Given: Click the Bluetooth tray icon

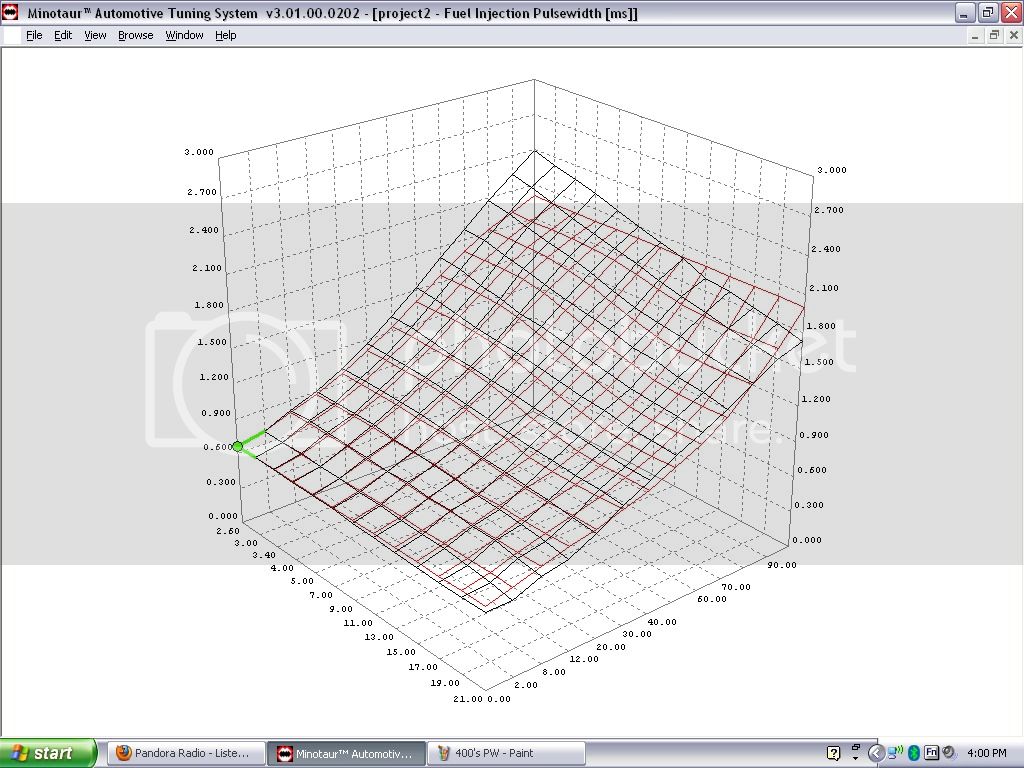Looking at the screenshot, I should [x=914, y=753].
